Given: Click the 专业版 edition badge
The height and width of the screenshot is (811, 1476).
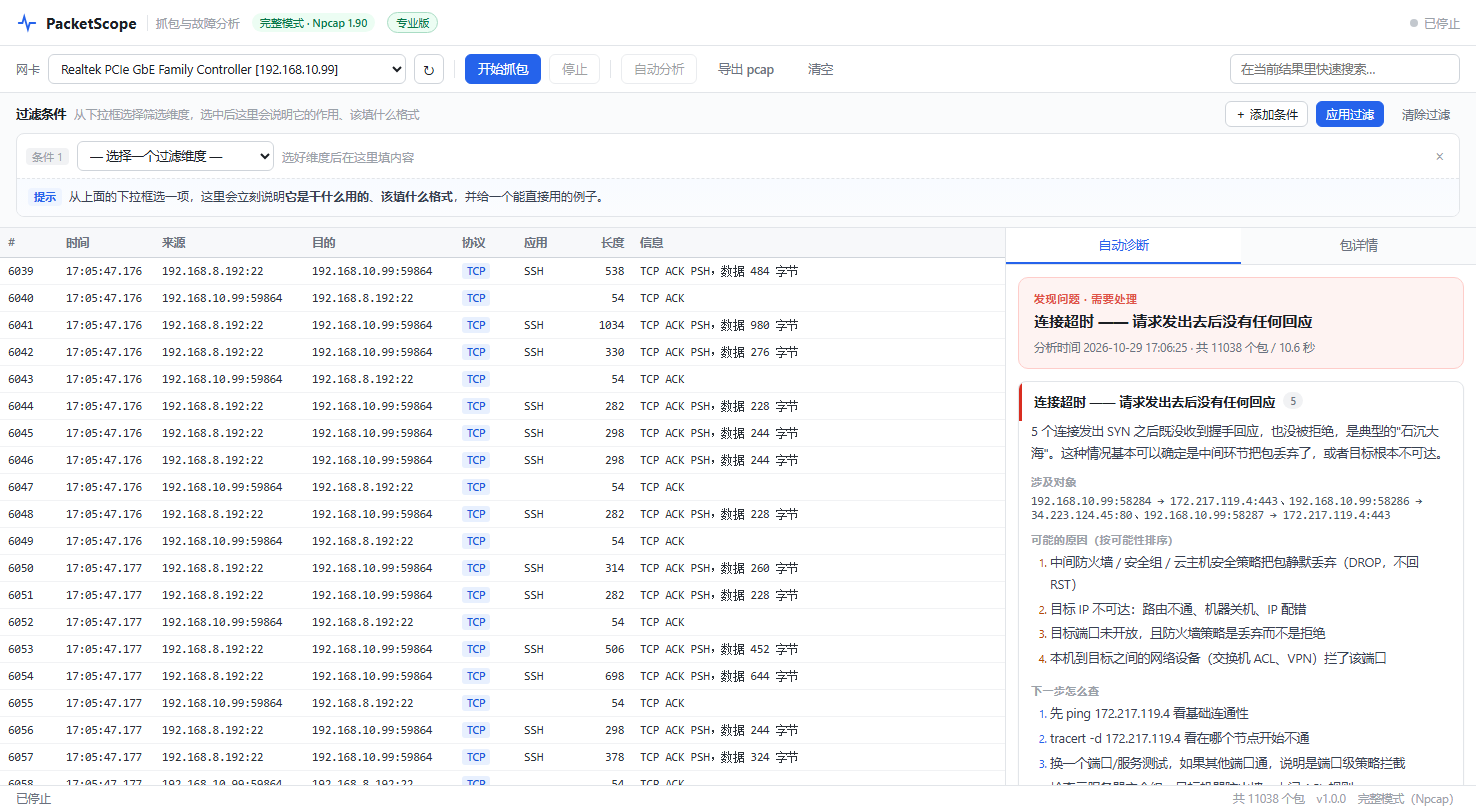Looking at the screenshot, I should pos(412,23).
